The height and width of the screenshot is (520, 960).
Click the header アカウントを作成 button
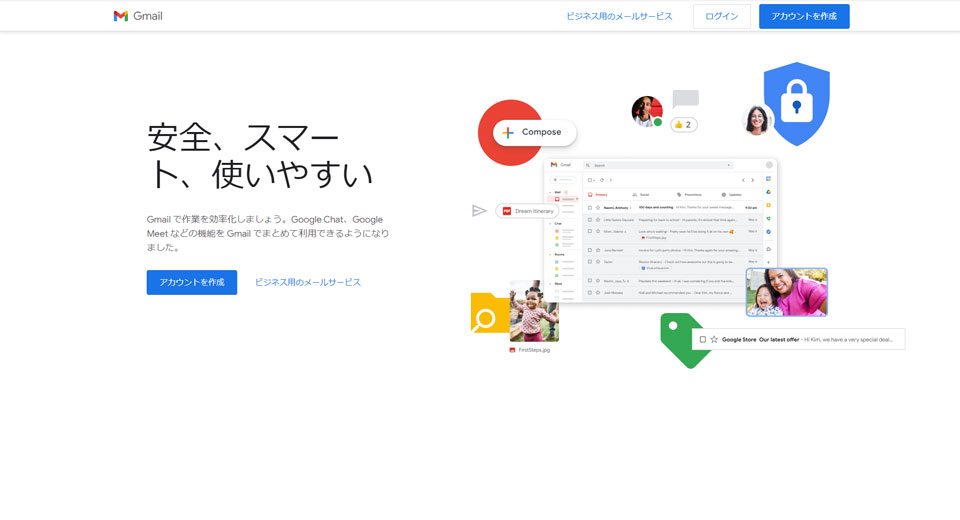click(804, 17)
